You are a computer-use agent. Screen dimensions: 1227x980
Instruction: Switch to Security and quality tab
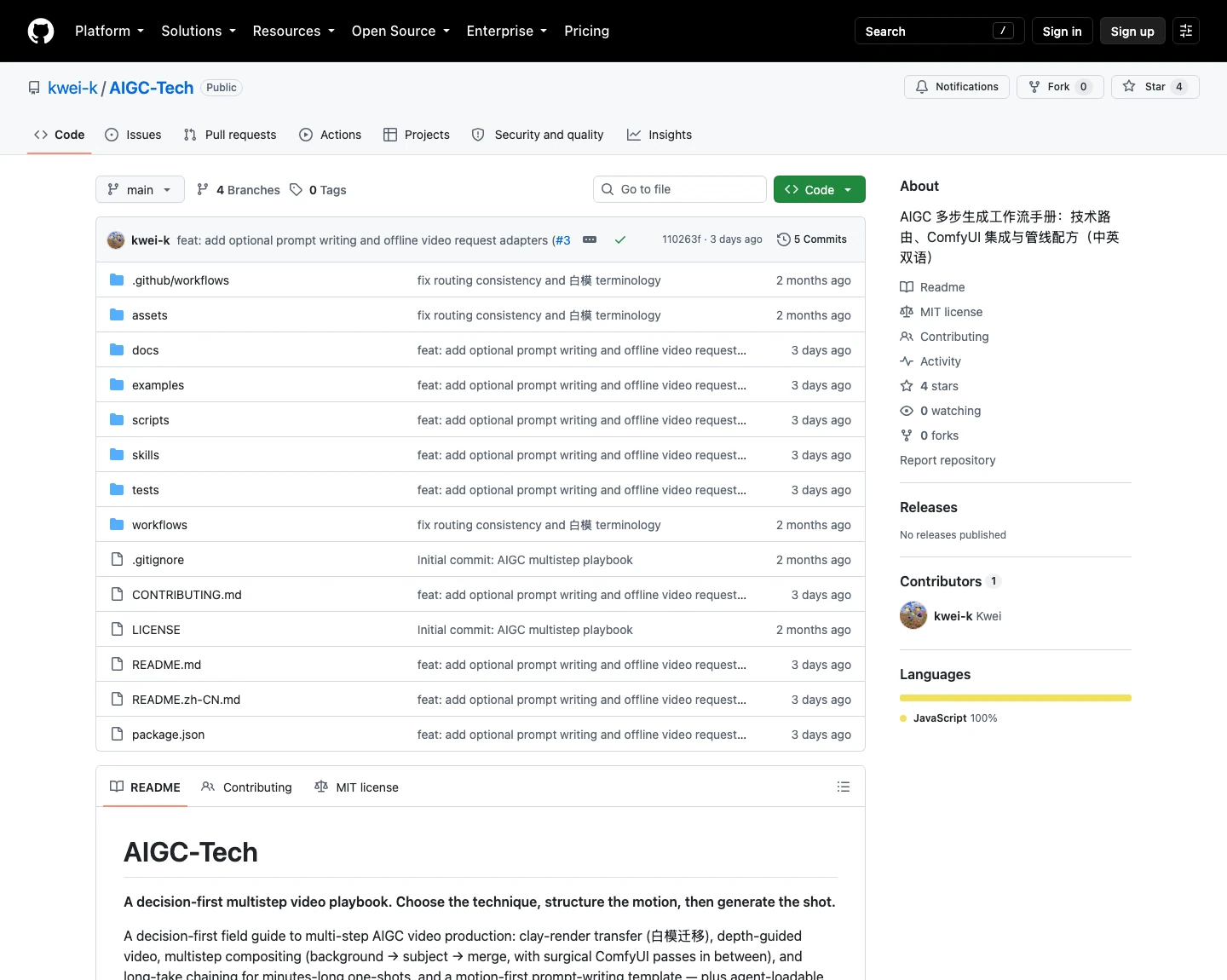[x=538, y=135]
